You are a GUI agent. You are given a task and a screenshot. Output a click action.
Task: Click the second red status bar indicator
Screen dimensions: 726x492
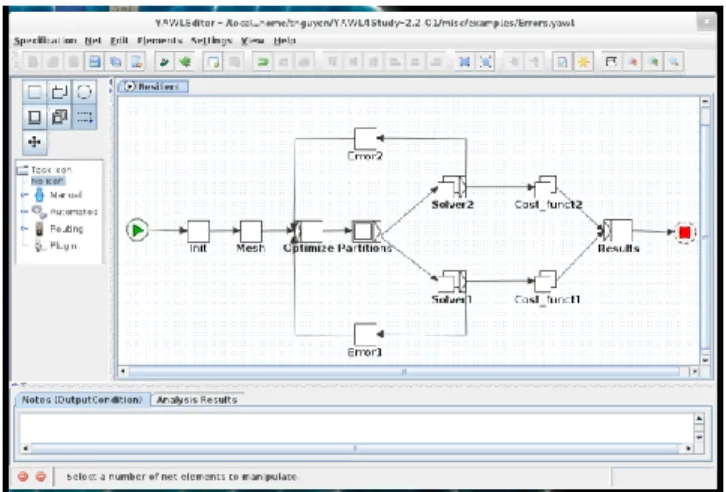(x=41, y=476)
